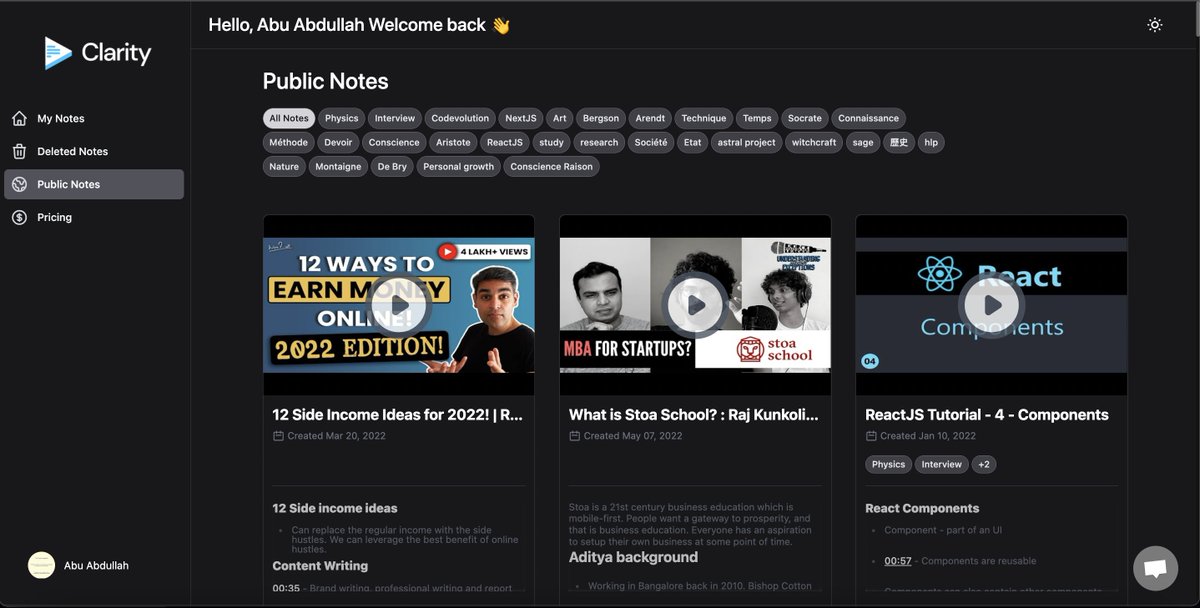
Task: Filter notes by hlp tag
Action: tap(931, 142)
